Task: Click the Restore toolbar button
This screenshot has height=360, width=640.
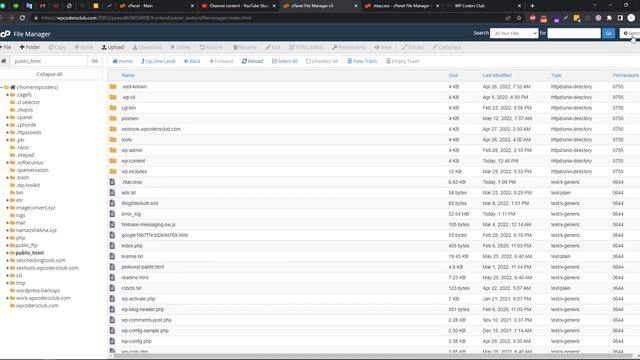Action: (x=211, y=47)
